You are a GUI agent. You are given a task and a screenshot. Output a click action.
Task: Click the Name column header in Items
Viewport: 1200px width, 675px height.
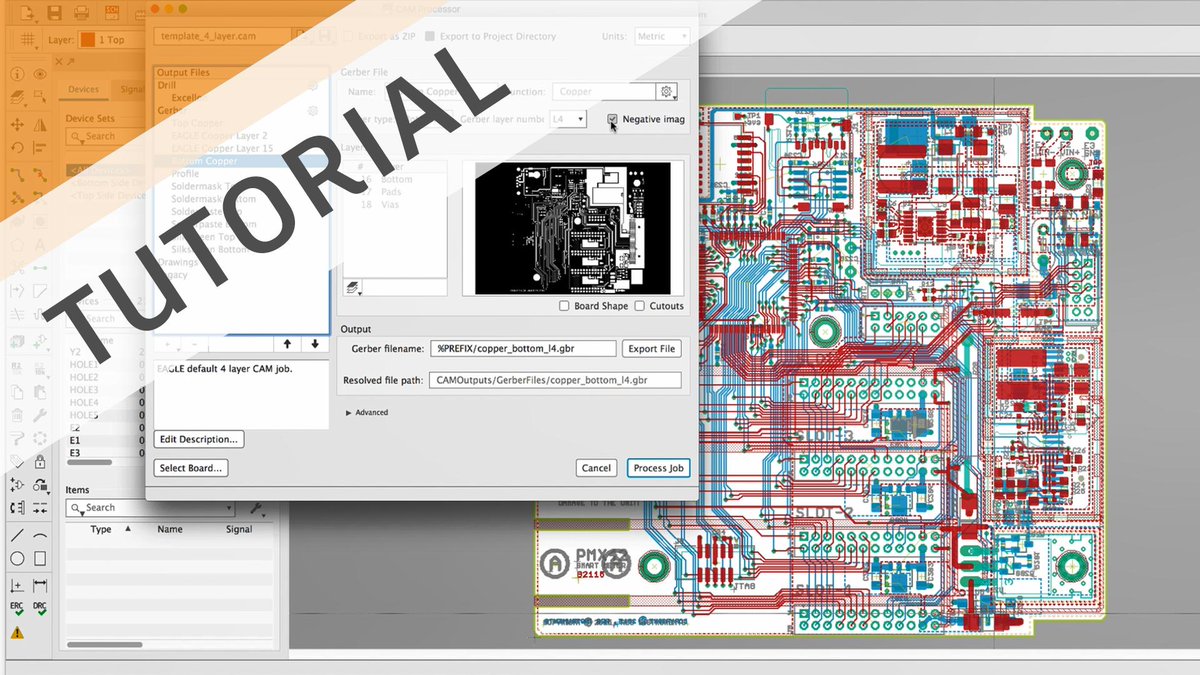pyautogui.click(x=170, y=529)
